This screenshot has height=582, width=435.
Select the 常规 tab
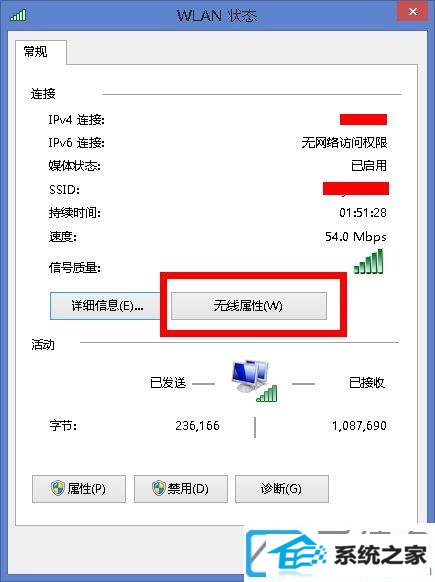(x=36, y=52)
